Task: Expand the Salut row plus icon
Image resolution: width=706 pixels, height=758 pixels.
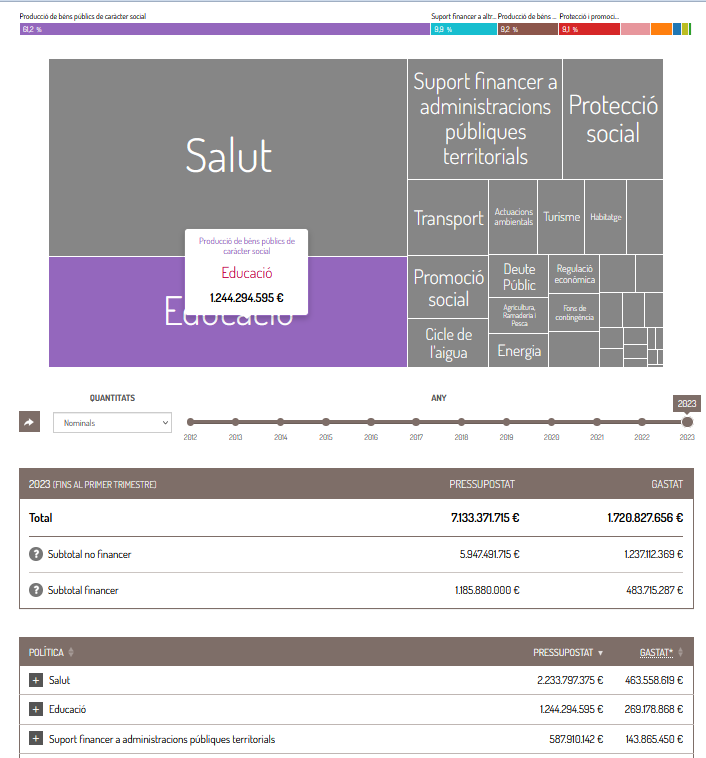Action: point(36,680)
